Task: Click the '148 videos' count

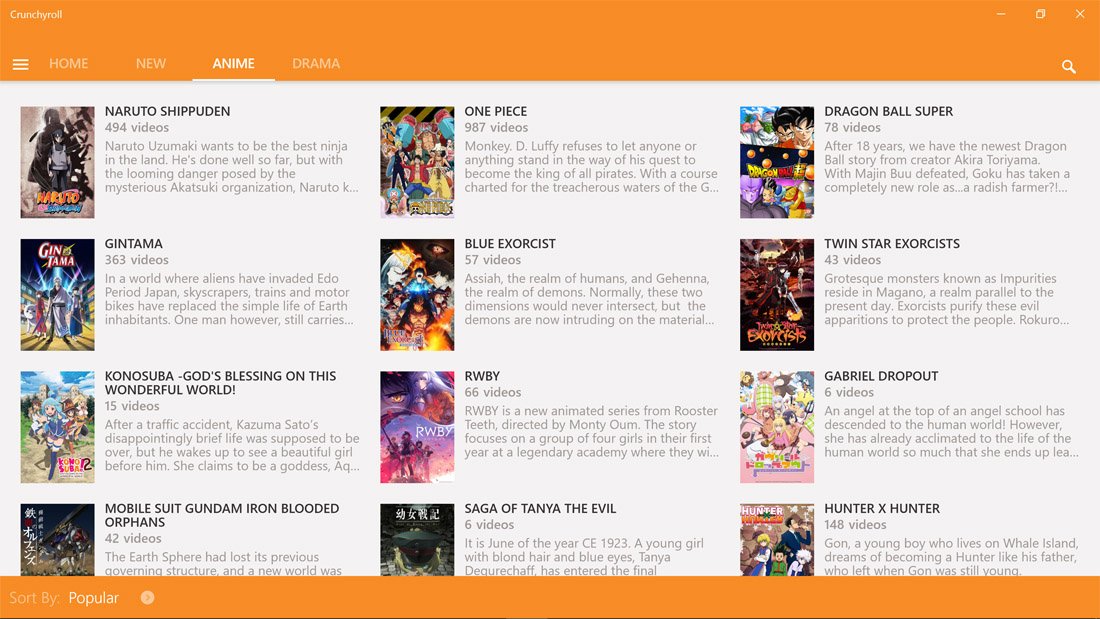Action: pos(855,525)
